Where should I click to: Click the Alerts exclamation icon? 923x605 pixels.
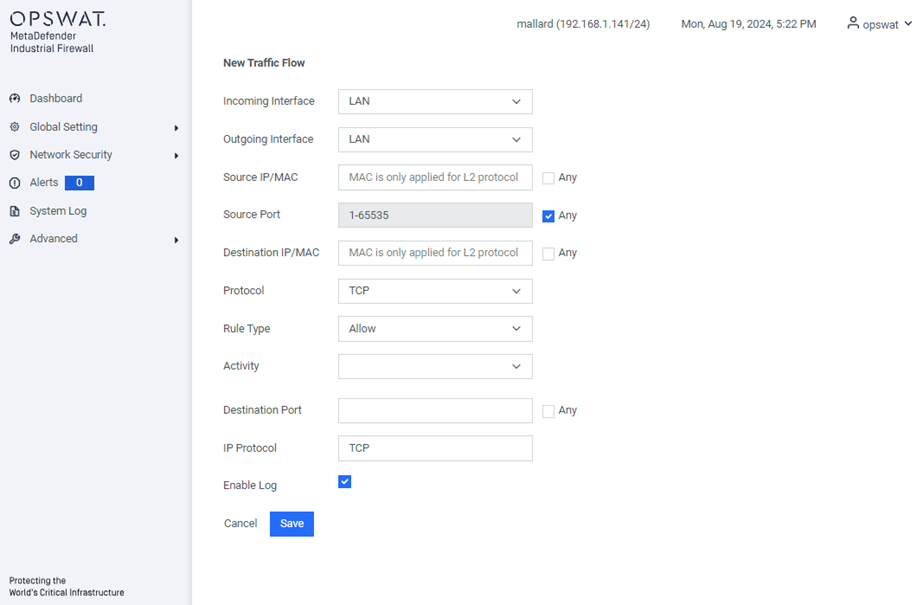point(15,183)
